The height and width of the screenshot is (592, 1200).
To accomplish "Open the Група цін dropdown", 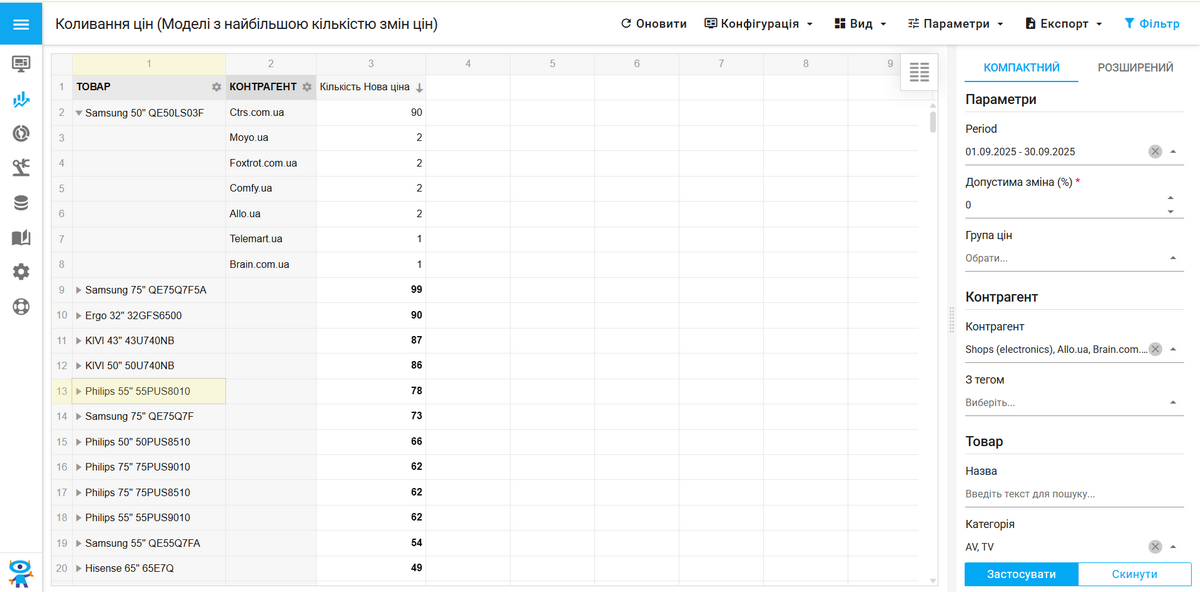I will click(1172, 258).
